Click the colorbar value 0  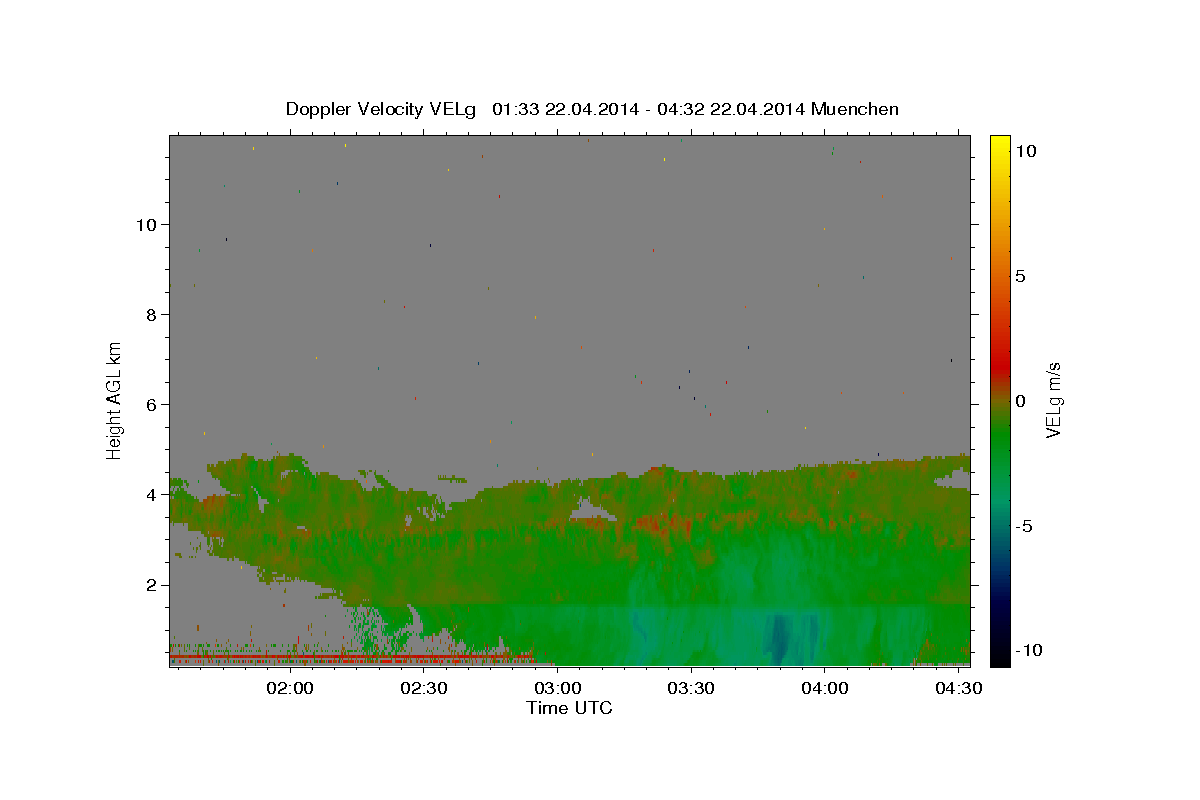coord(1020,400)
